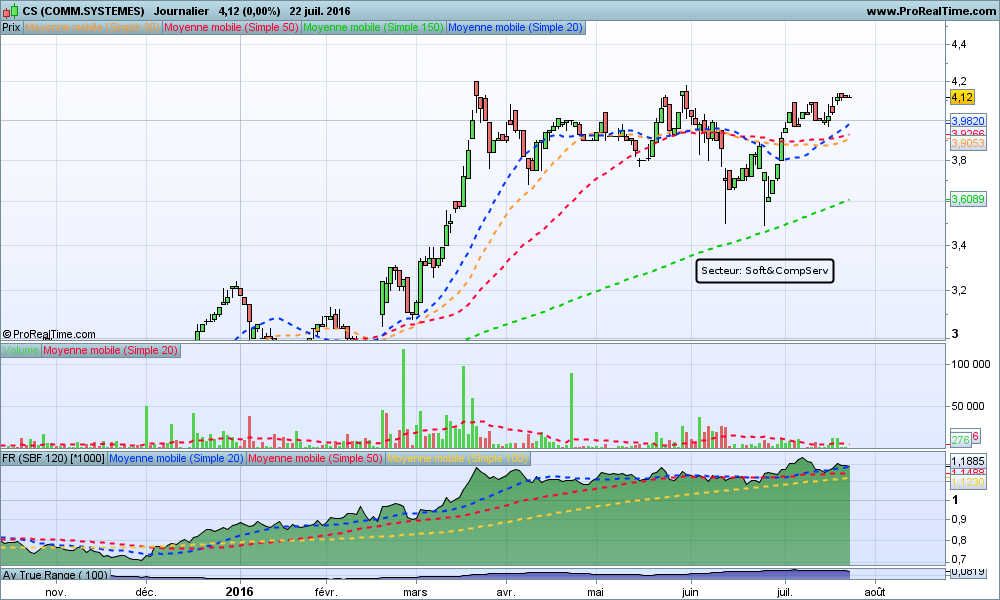Select Moyenne mobile (Simple 20) in volume panel
1000x600 pixels.
(110, 350)
